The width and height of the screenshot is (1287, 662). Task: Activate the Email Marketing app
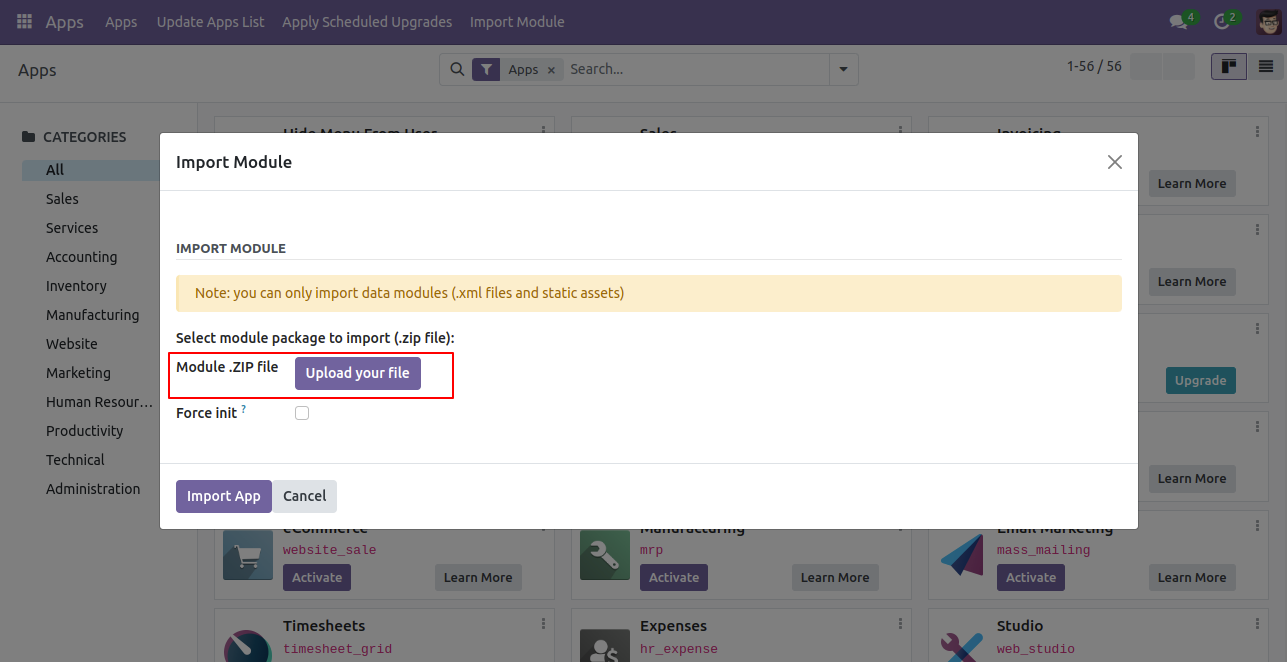pyautogui.click(x=1032, y=577)
